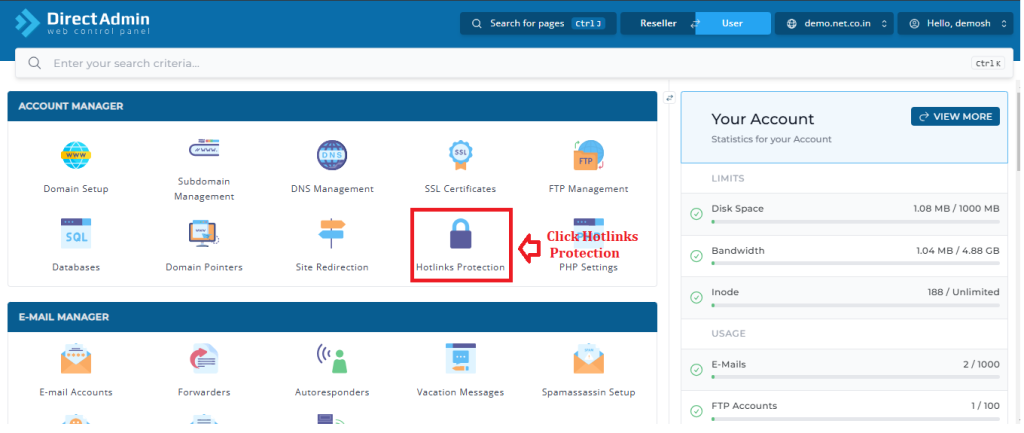Open Vacation Messages icon
This screenshot has height=433, width=1024.
click(x=460, y=359)
